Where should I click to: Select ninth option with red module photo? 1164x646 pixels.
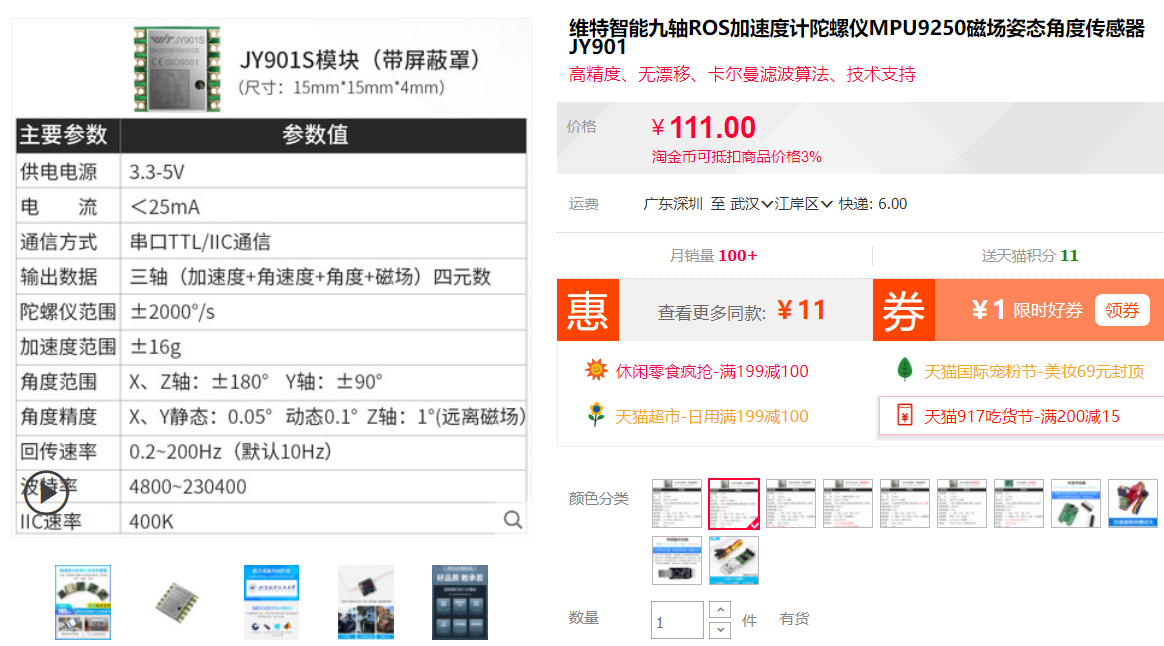coord(1133,503)
